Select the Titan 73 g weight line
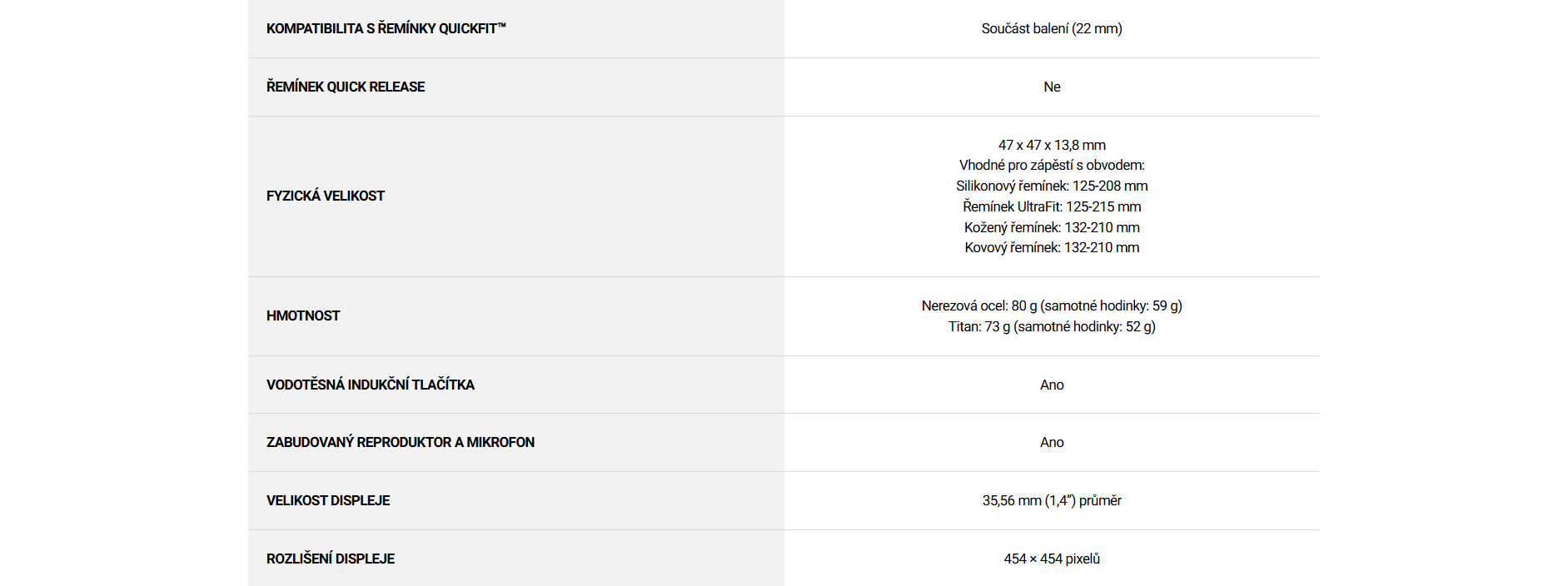Image resolution: width=1568 pixels, height=586 pixels. coord(1052,326)
